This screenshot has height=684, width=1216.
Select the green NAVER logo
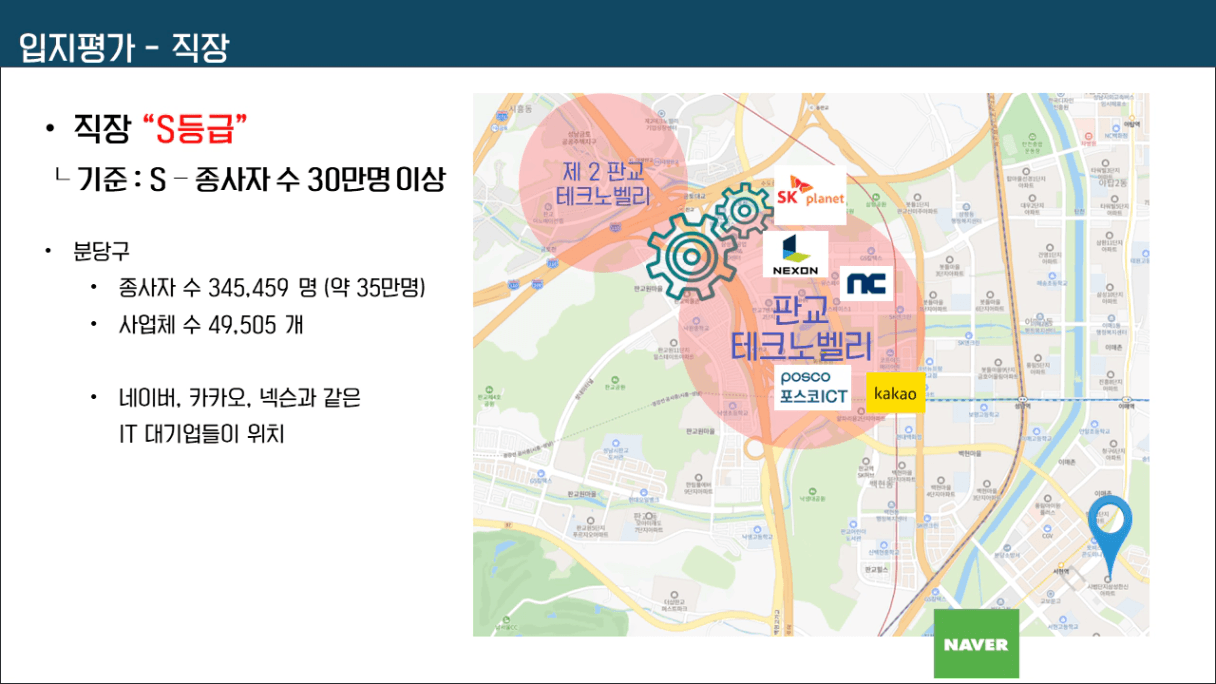pos(976,645)
